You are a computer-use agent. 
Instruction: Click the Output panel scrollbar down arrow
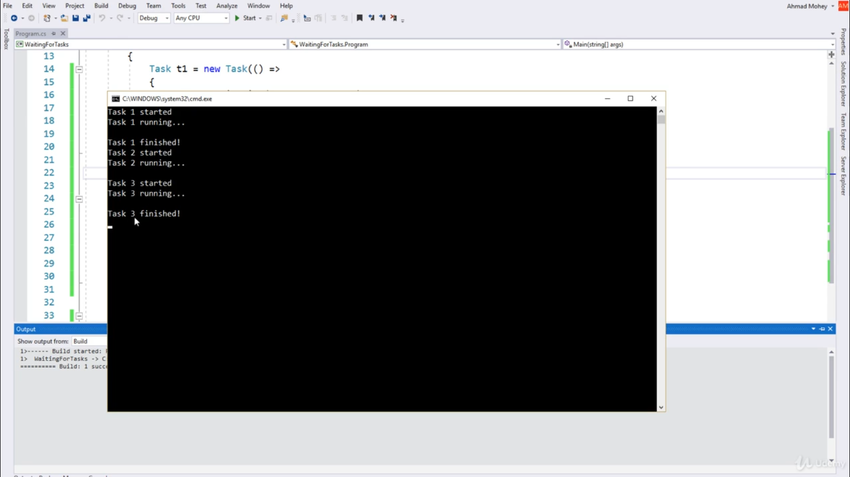(x=831, y=460)
